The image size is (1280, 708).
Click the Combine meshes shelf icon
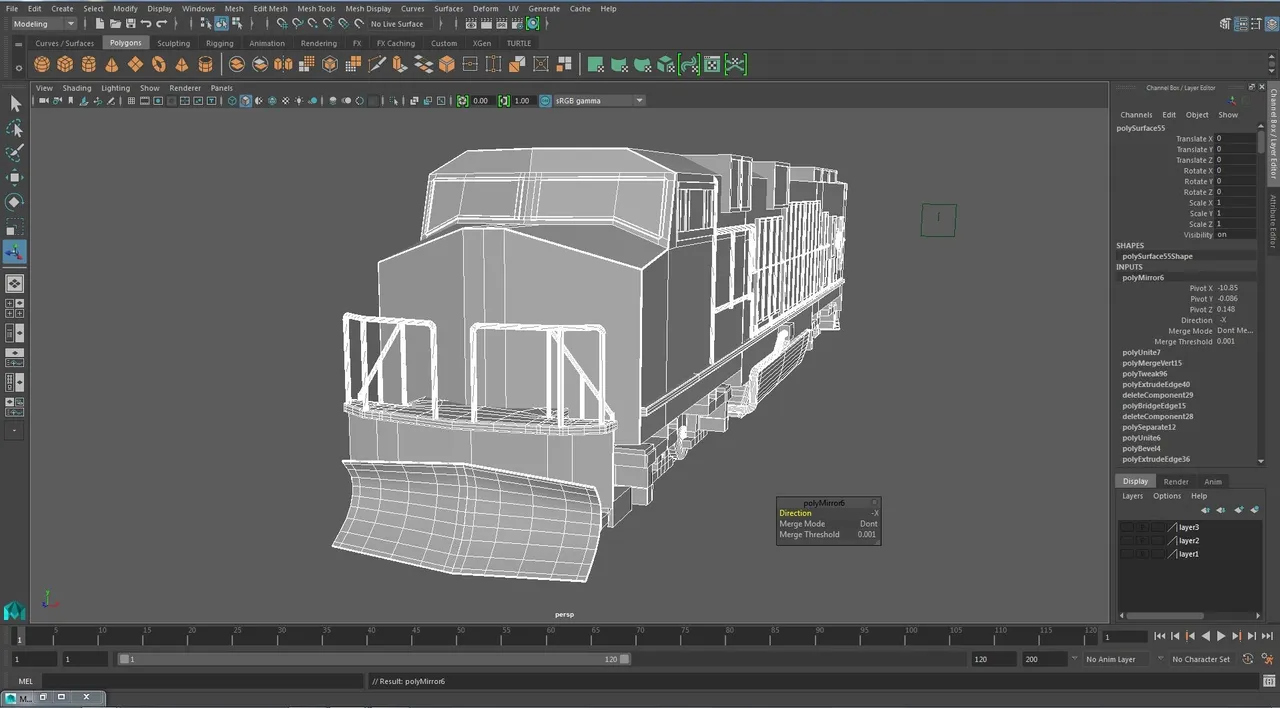pos(237,64)
